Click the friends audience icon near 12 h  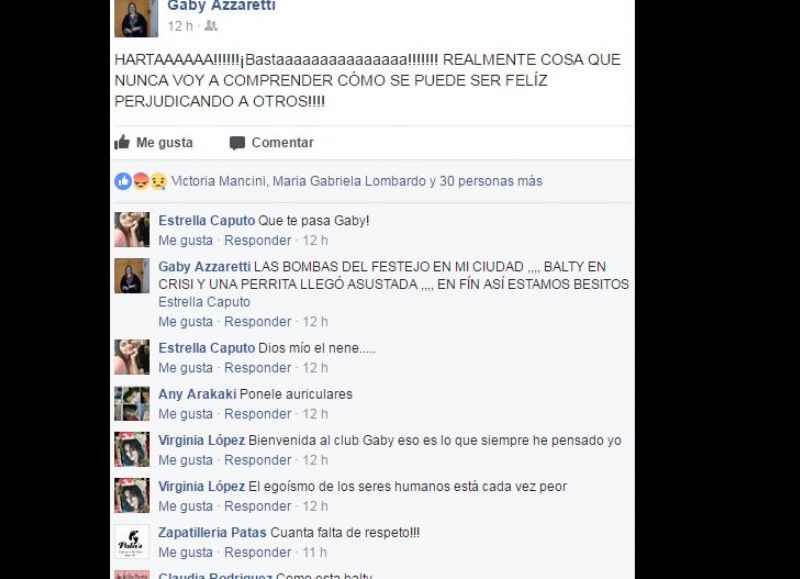211,26
